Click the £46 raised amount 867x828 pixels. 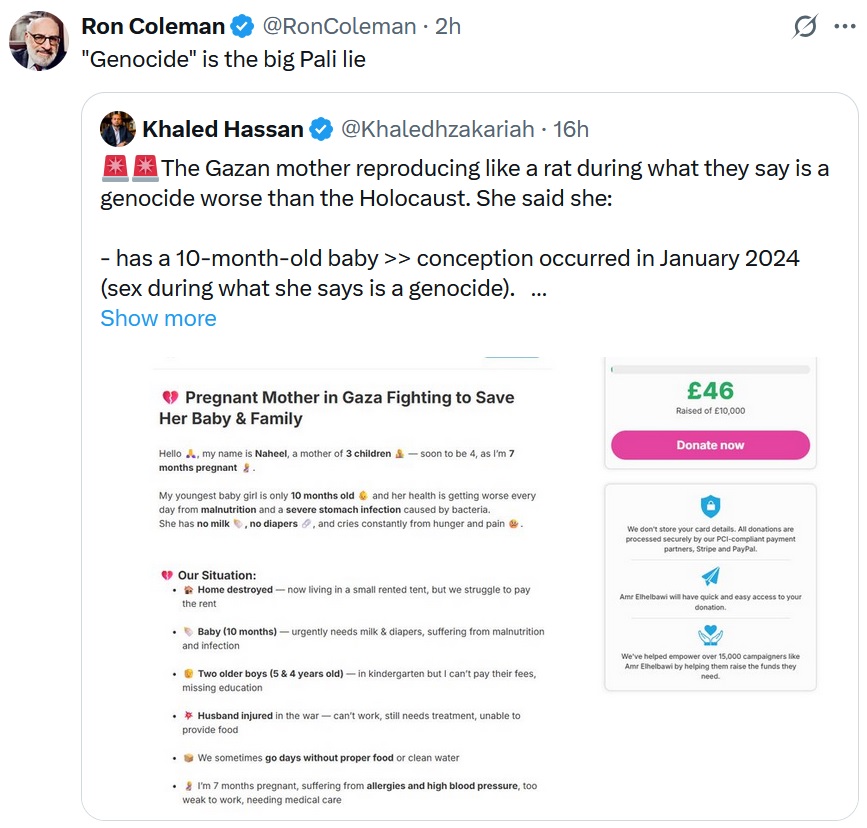tap(711, 391)
